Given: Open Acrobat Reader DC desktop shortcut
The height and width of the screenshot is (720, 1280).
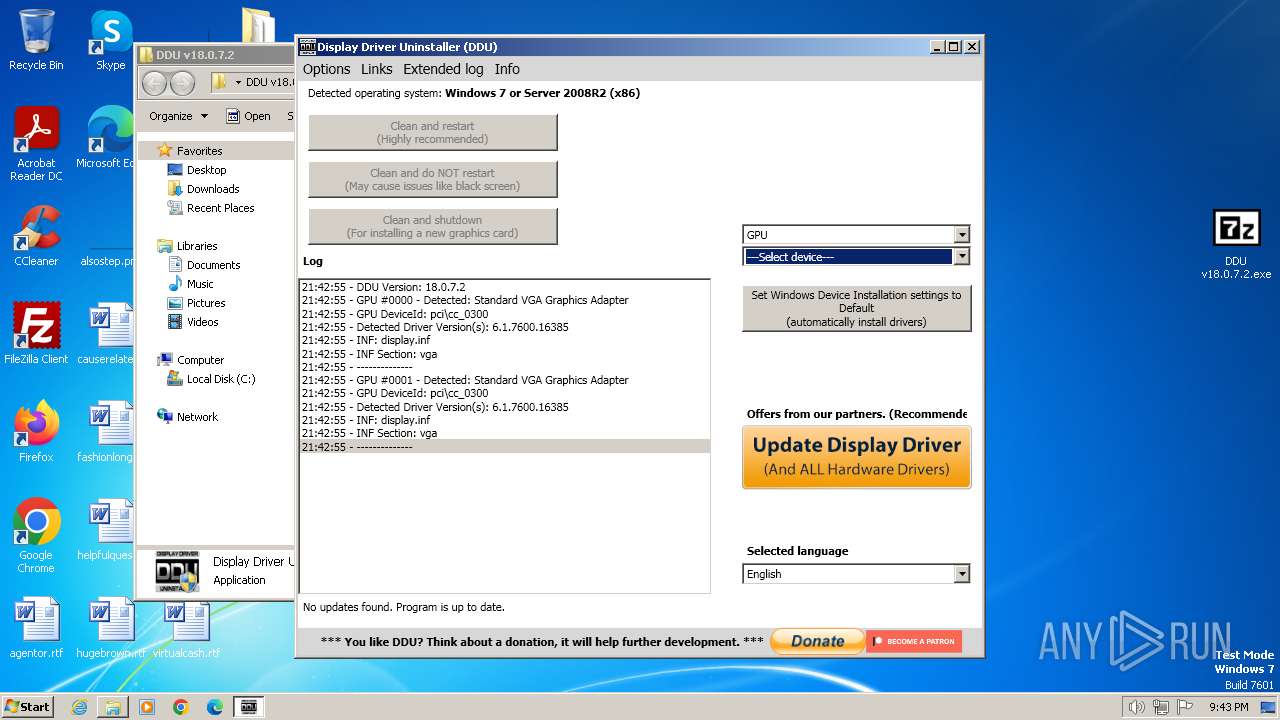Looking at the screenshot, I should [36, 144].
